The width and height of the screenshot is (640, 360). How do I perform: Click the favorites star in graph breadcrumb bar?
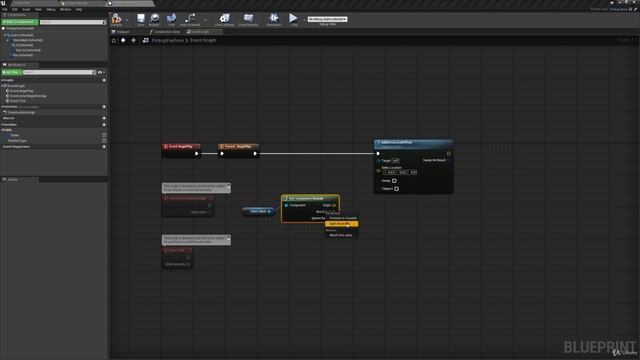(x=114, y=40)
